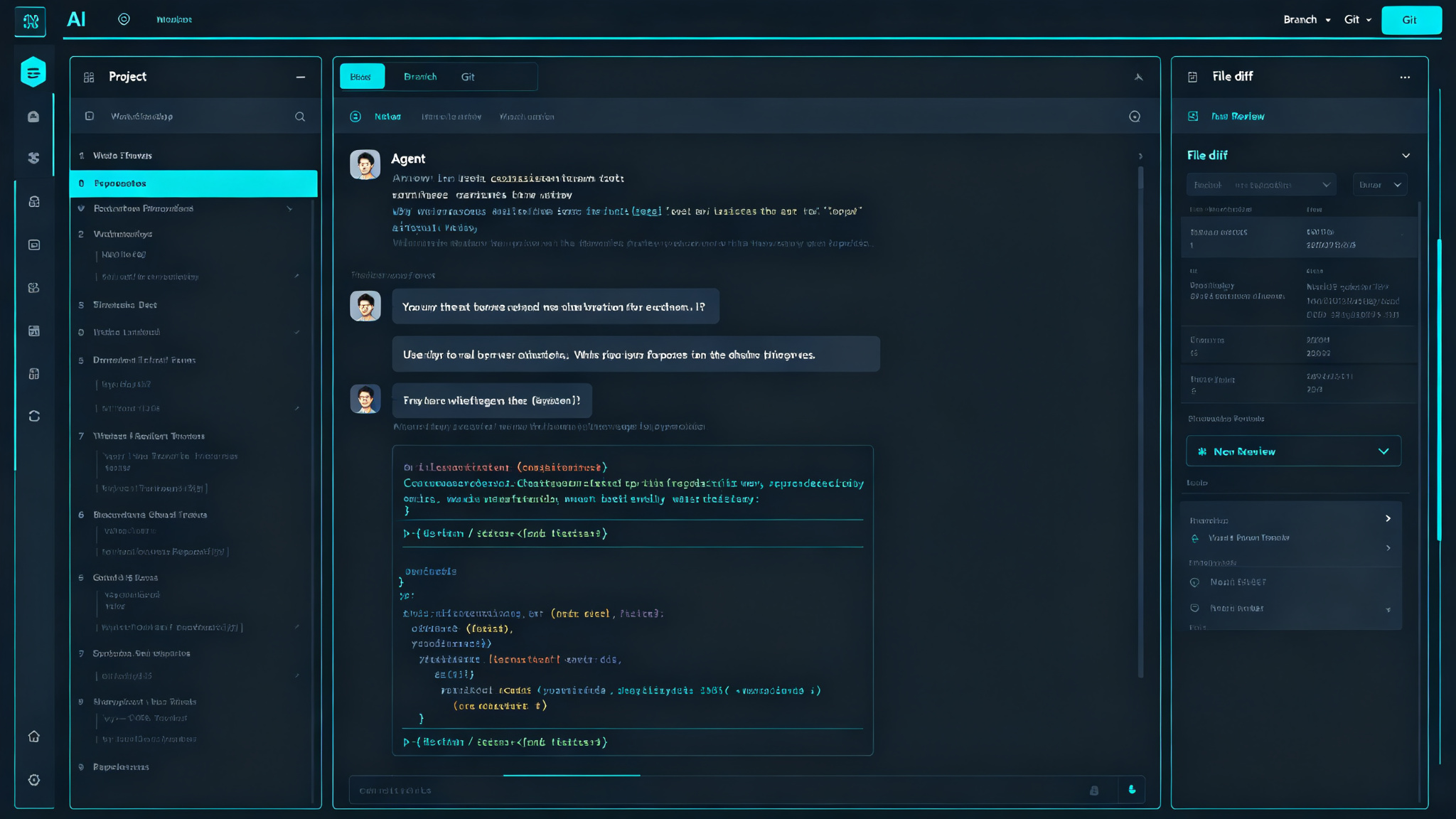Screen dimensions: 1456x819
Task: Click the AI label in the top bar
Action: click(x=76, y=19)
